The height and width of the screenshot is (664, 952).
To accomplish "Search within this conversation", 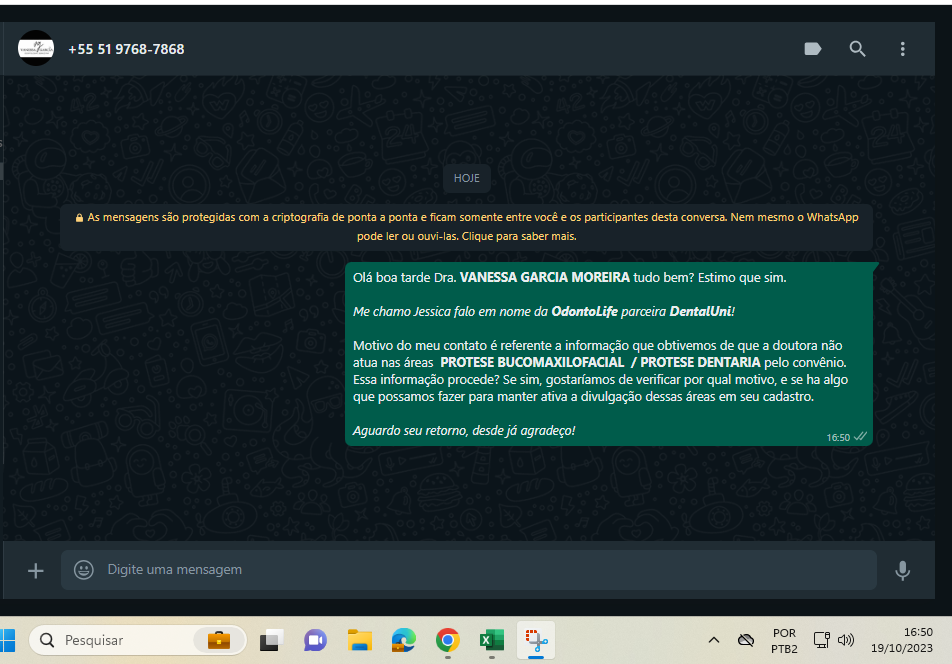I will click(857, 49).
